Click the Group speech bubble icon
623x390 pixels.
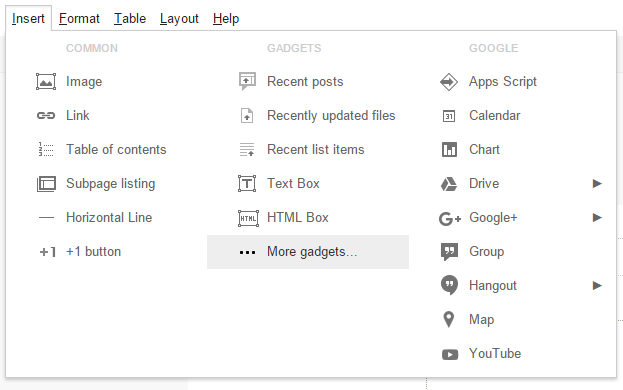tap(449, 252)
